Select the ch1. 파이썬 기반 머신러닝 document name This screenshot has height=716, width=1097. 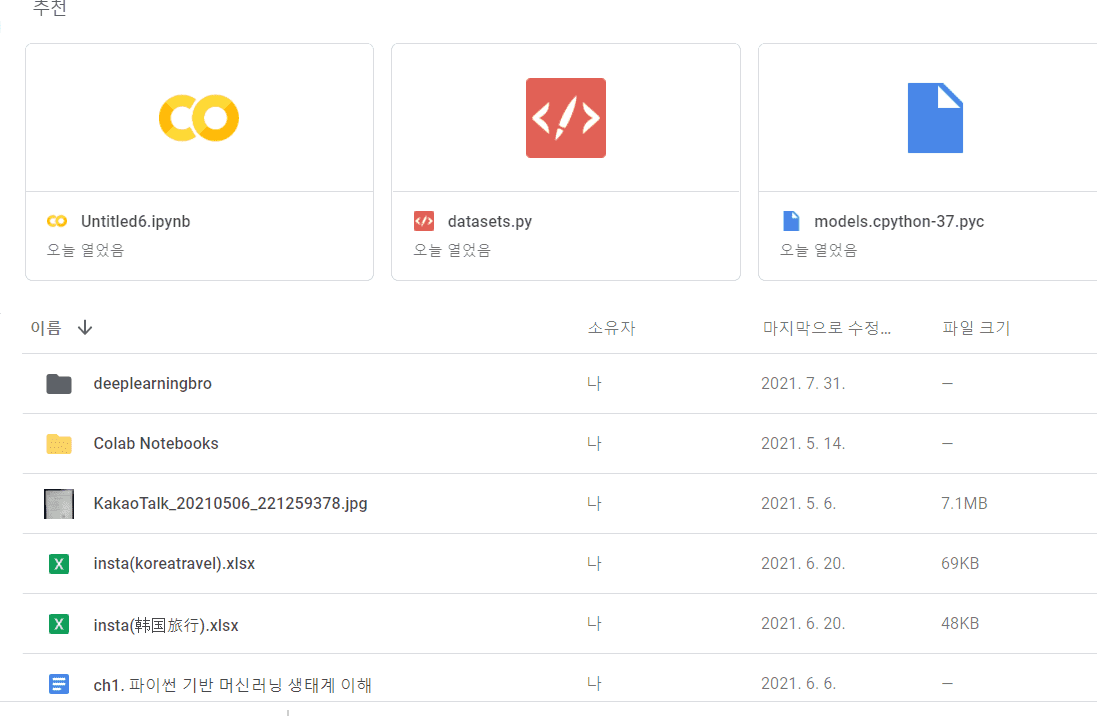tap(232, 685)
